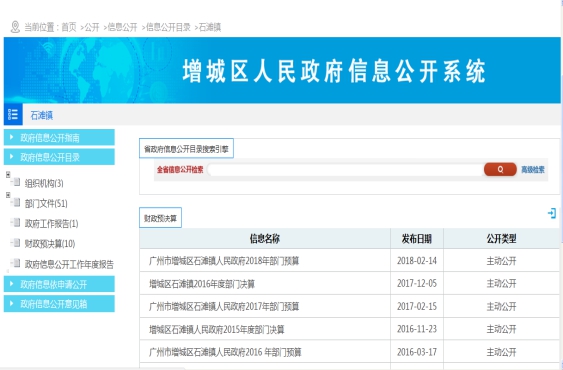Click the red search magnifier button
Screen dimensions: 563x370
pyautogui.click(x=500, y=169)
